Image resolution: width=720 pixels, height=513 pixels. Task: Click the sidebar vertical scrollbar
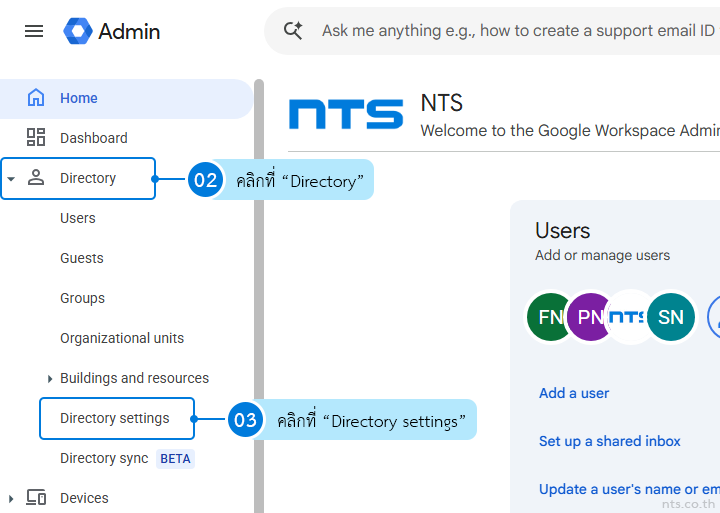point(259,296)
